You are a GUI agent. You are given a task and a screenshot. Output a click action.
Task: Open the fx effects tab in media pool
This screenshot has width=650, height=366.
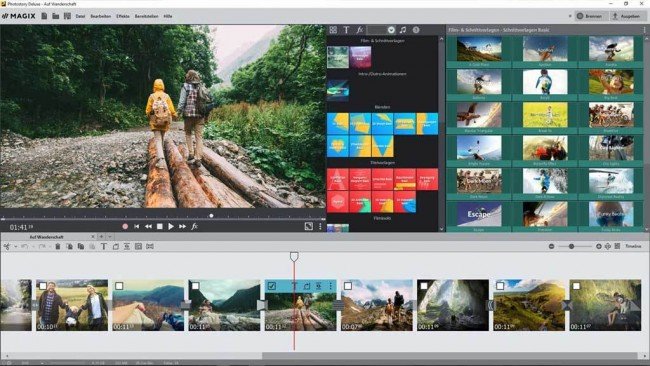(359, 30)
